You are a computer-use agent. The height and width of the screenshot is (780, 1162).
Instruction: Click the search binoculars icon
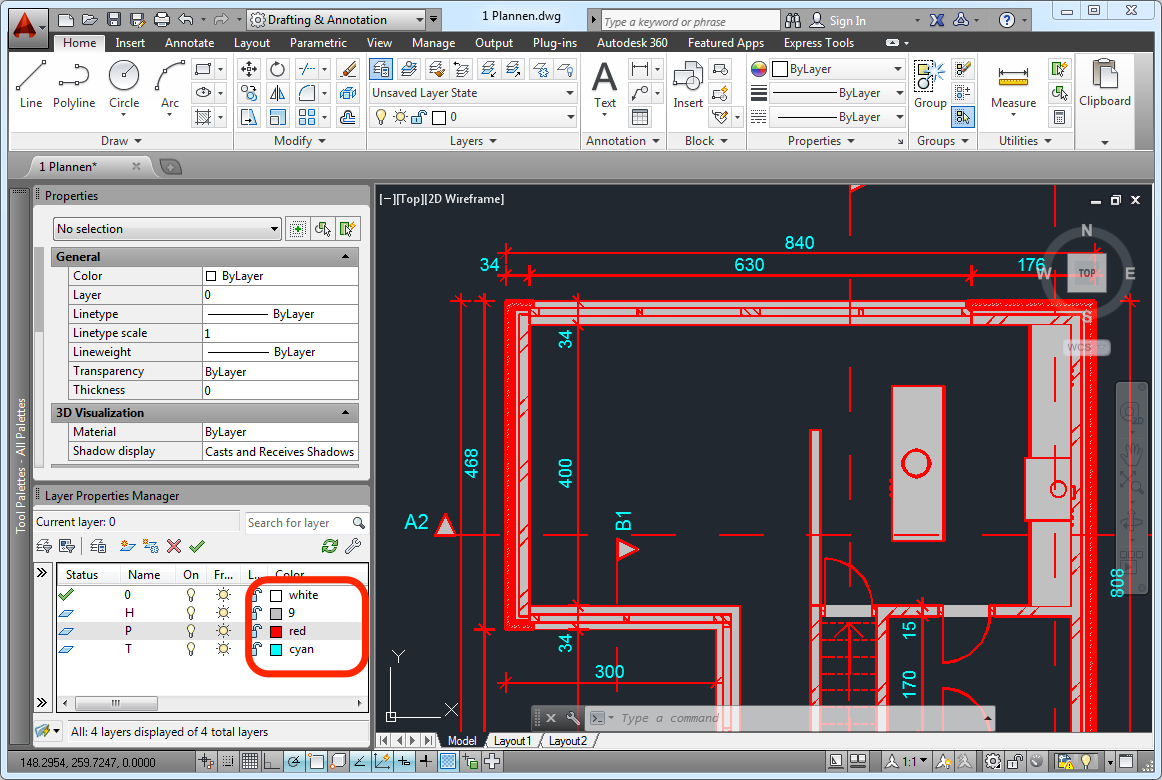pos(793,20)
